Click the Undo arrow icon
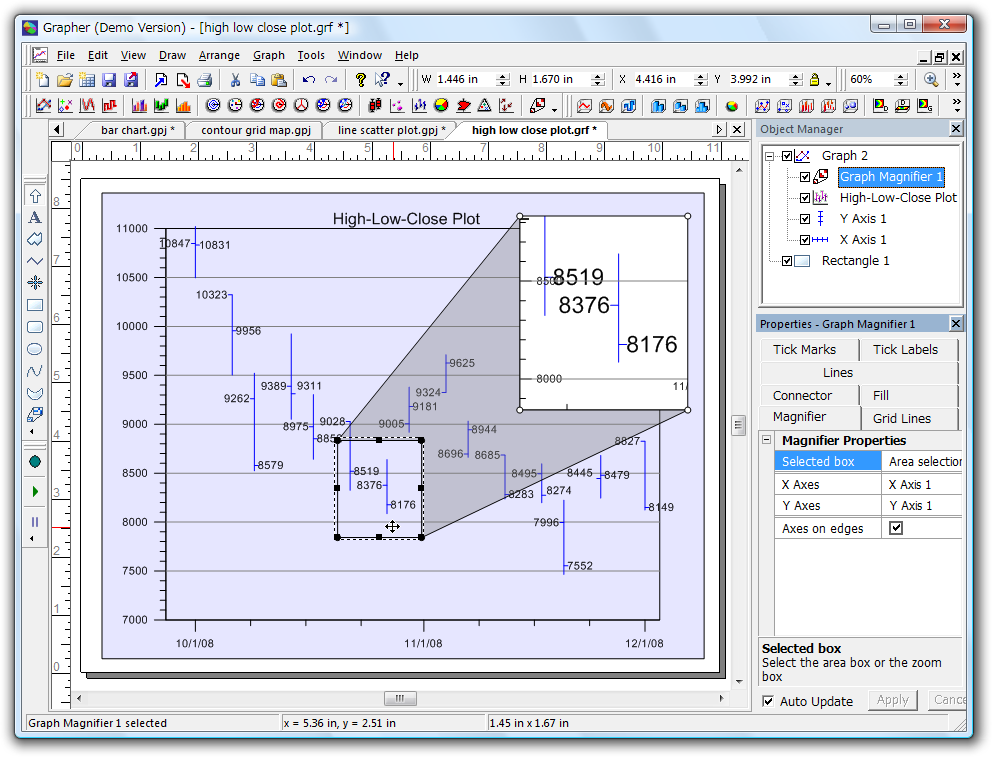 (x=309, y=80)
